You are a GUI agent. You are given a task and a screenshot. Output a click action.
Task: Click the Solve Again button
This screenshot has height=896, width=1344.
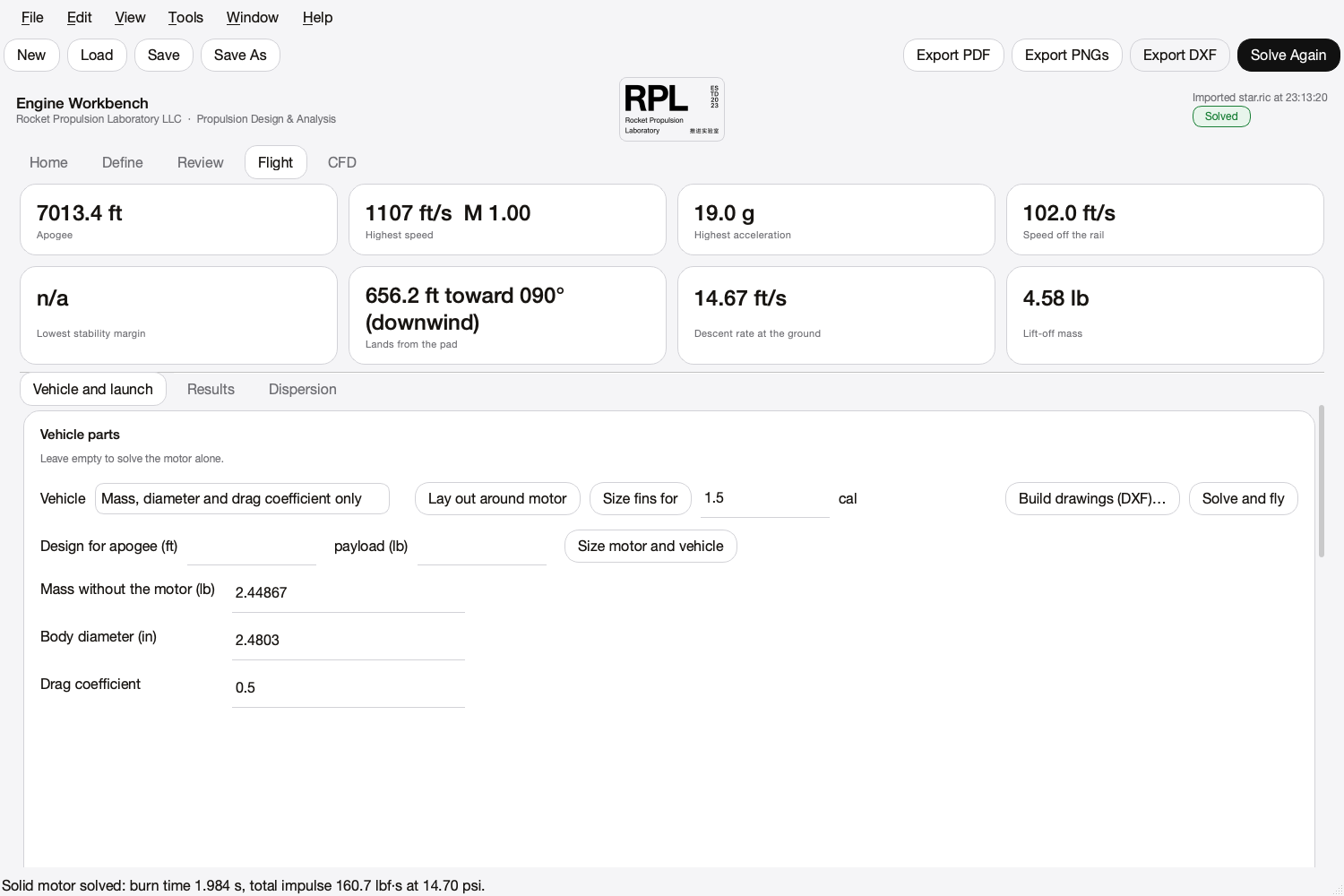click(1288, 55)
